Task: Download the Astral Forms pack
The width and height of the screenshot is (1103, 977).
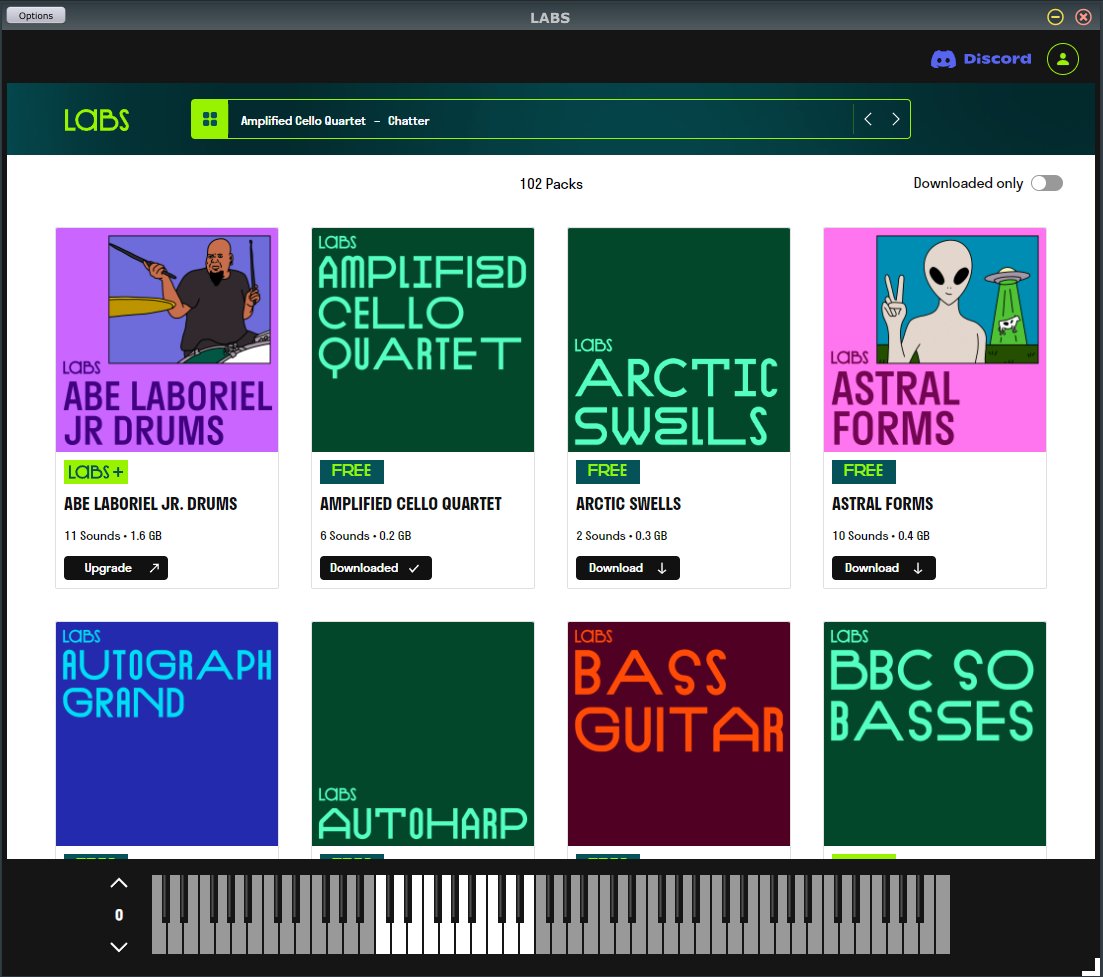Action: click(884, 568)
